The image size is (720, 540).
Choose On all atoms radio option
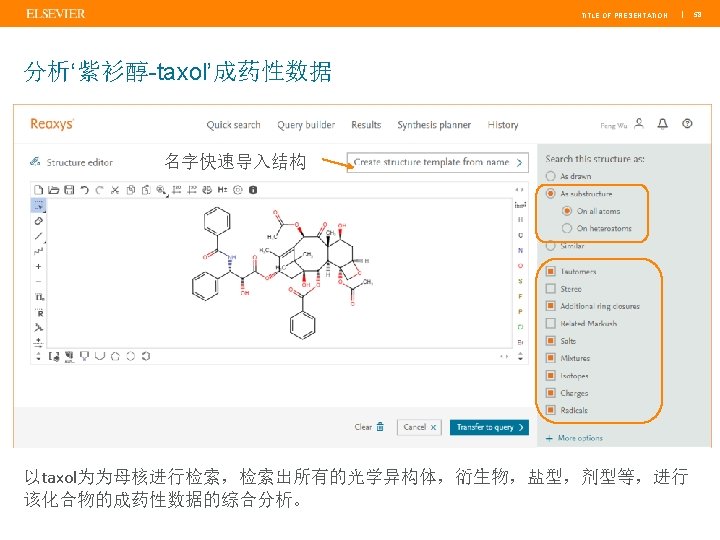[567, 211]
